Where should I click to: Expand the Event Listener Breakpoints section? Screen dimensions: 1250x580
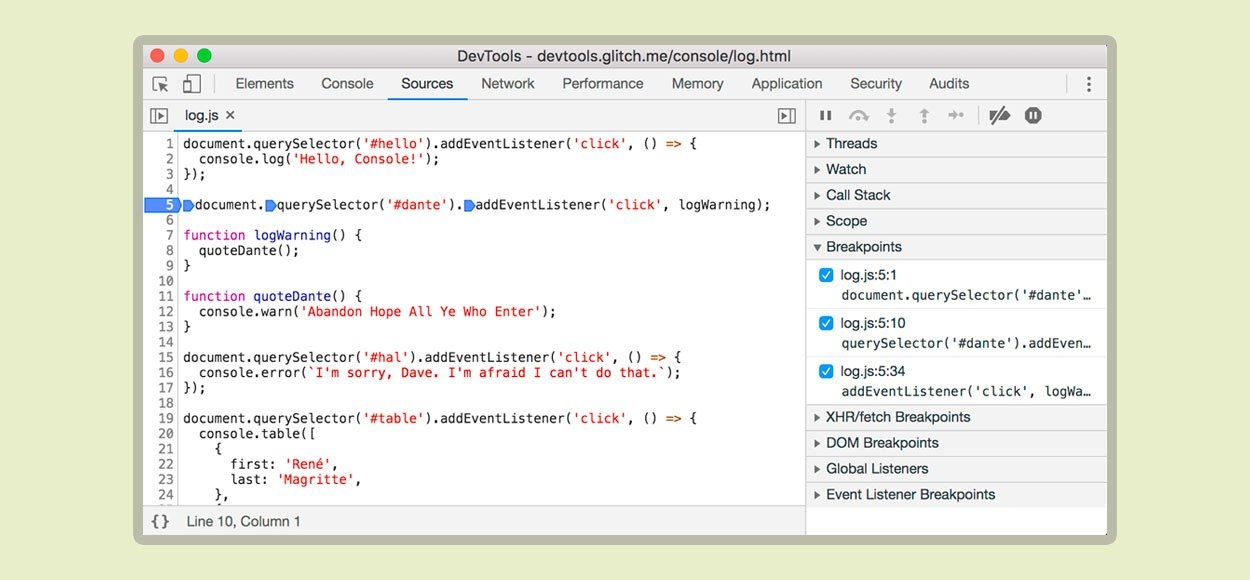(x=910, y=495)
